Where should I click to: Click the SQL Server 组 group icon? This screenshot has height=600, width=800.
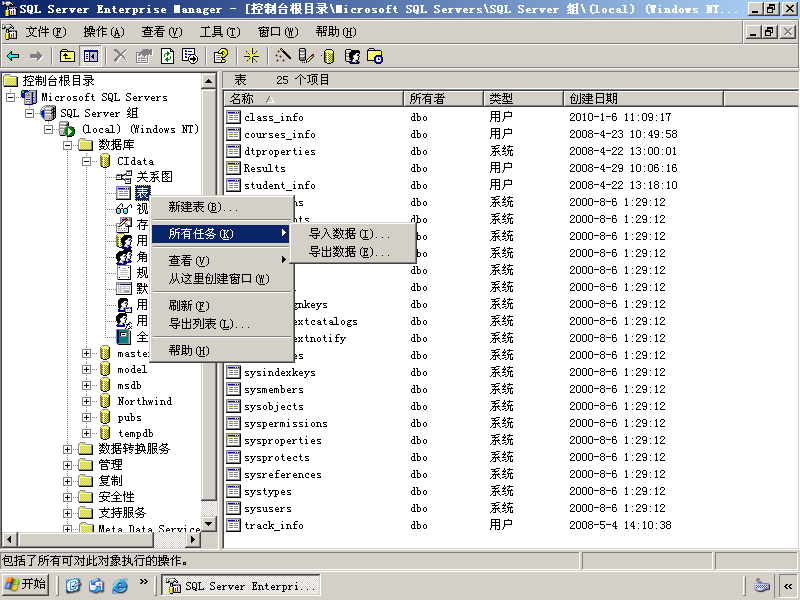(48, 113)
